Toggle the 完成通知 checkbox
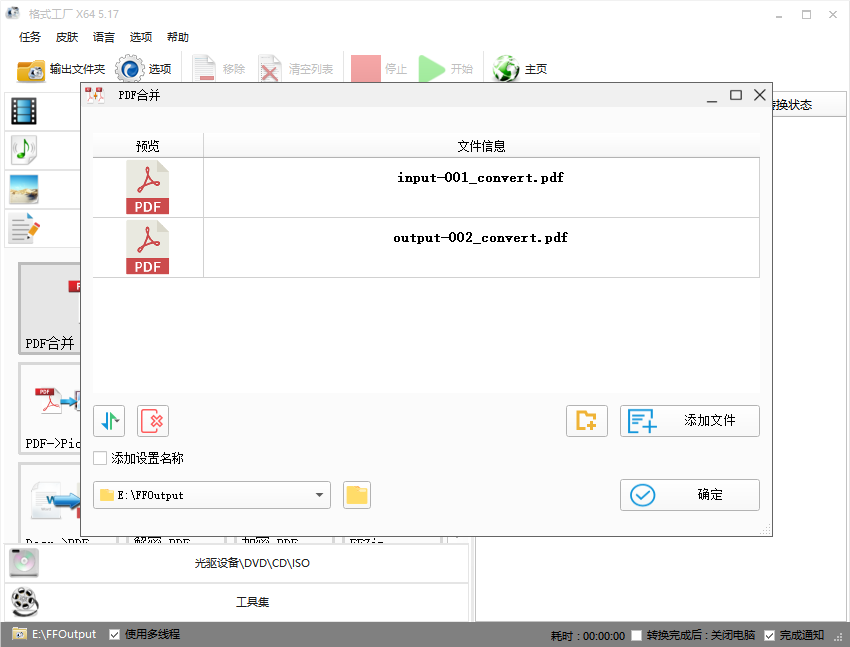 tap(769, 634)
